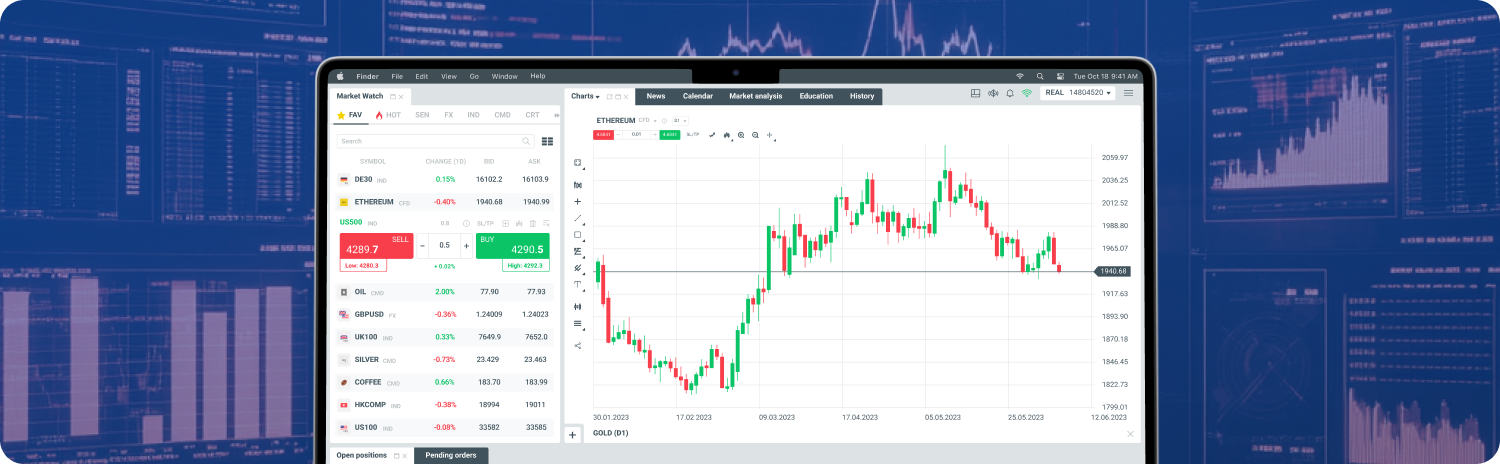Viewport: 1500px width, 464px height.
Task: Select the trend line drawing tool
Action: pyautogui.click(x=577, y=218)
